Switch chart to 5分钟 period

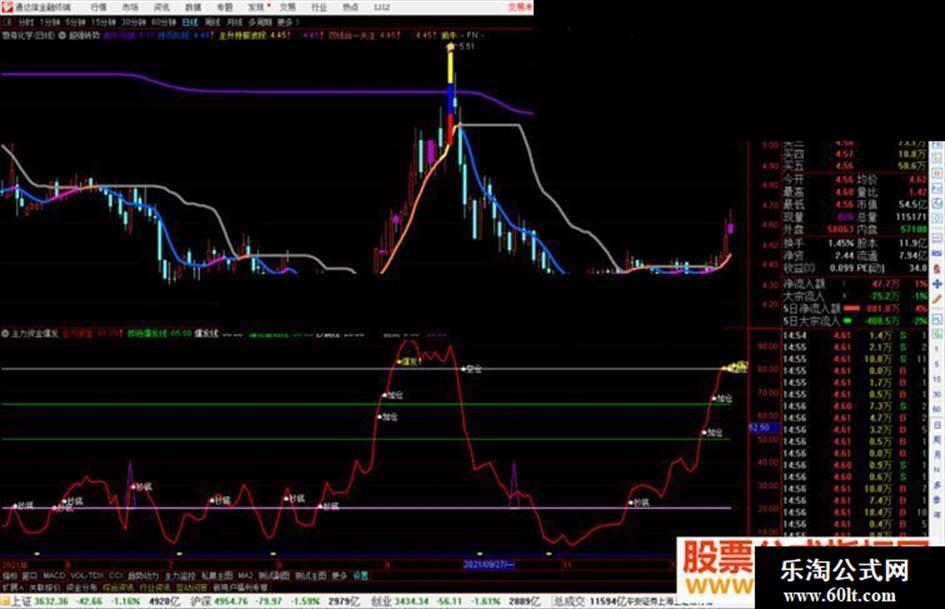pos(76,22)
